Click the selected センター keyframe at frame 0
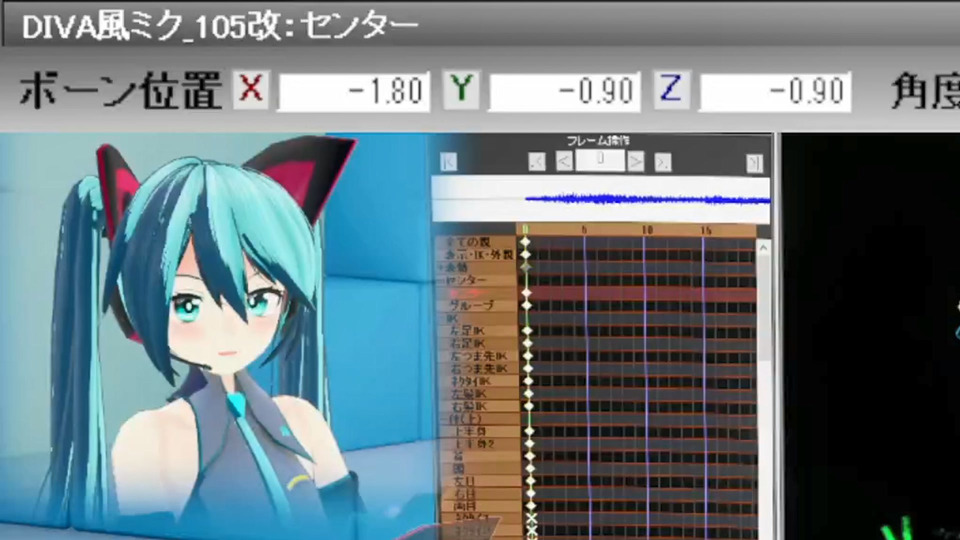 [x=526, y=293]
